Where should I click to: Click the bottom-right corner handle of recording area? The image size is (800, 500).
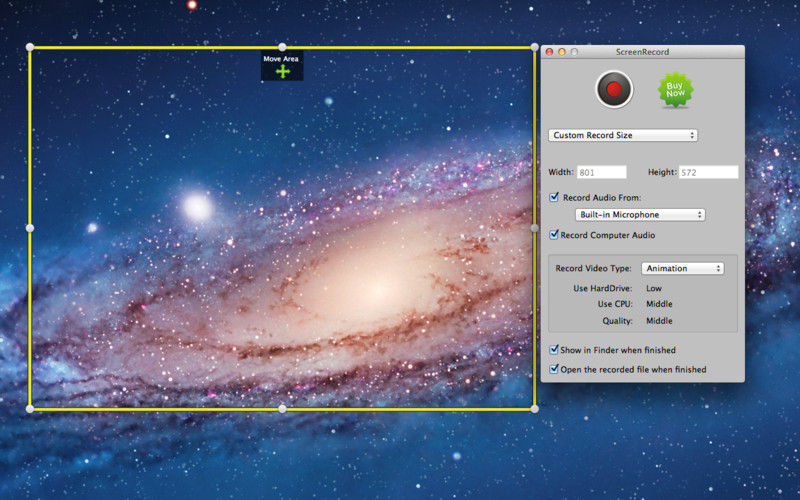pyautogui.click(x=534, y=409)
